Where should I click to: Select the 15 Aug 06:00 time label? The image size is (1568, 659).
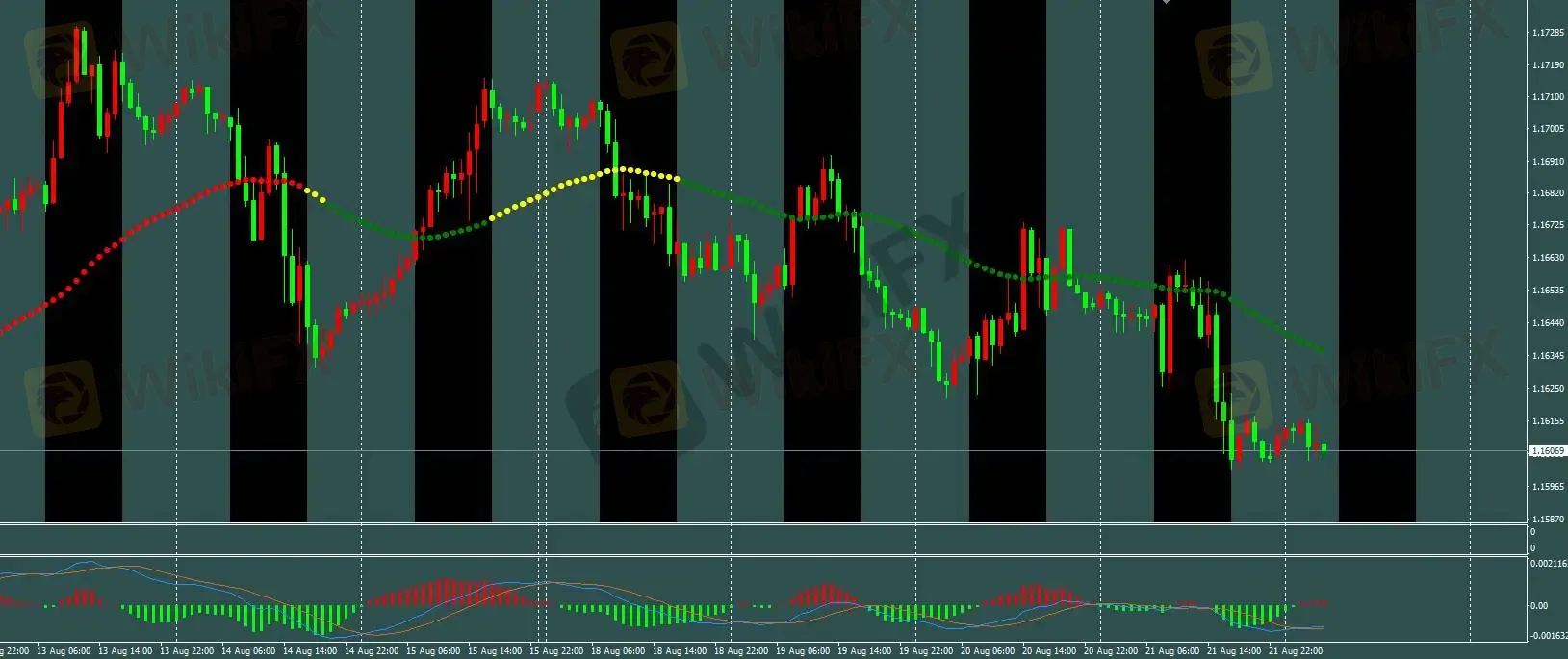click(433, 651)
